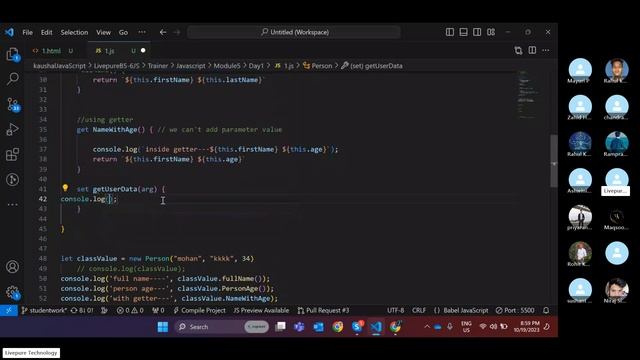Go back with the left arrow
Image resolution: width=640 pixels, height=360 pixels.
pos(163,32)
